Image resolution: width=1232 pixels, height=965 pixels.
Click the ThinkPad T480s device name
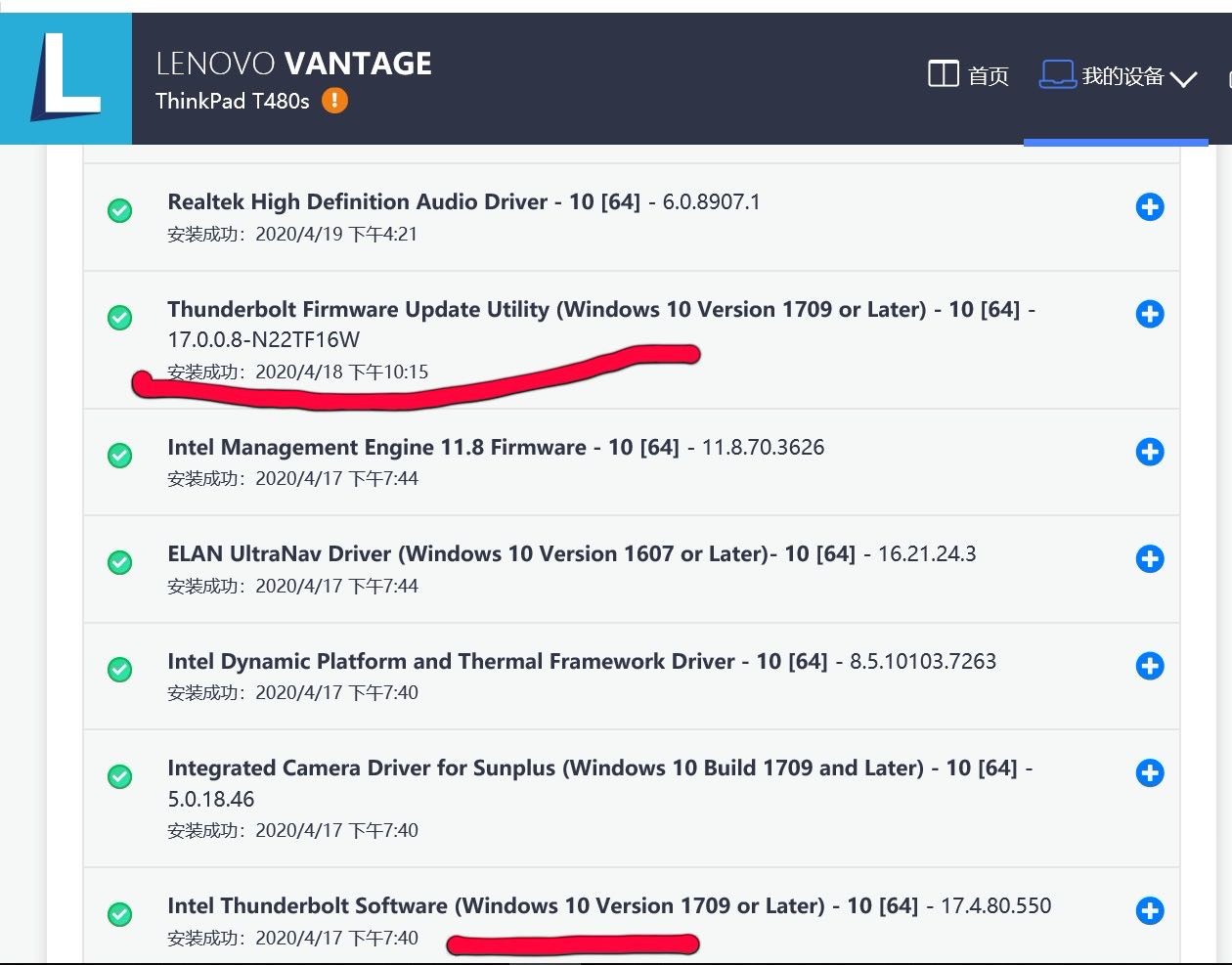point(232,102)
